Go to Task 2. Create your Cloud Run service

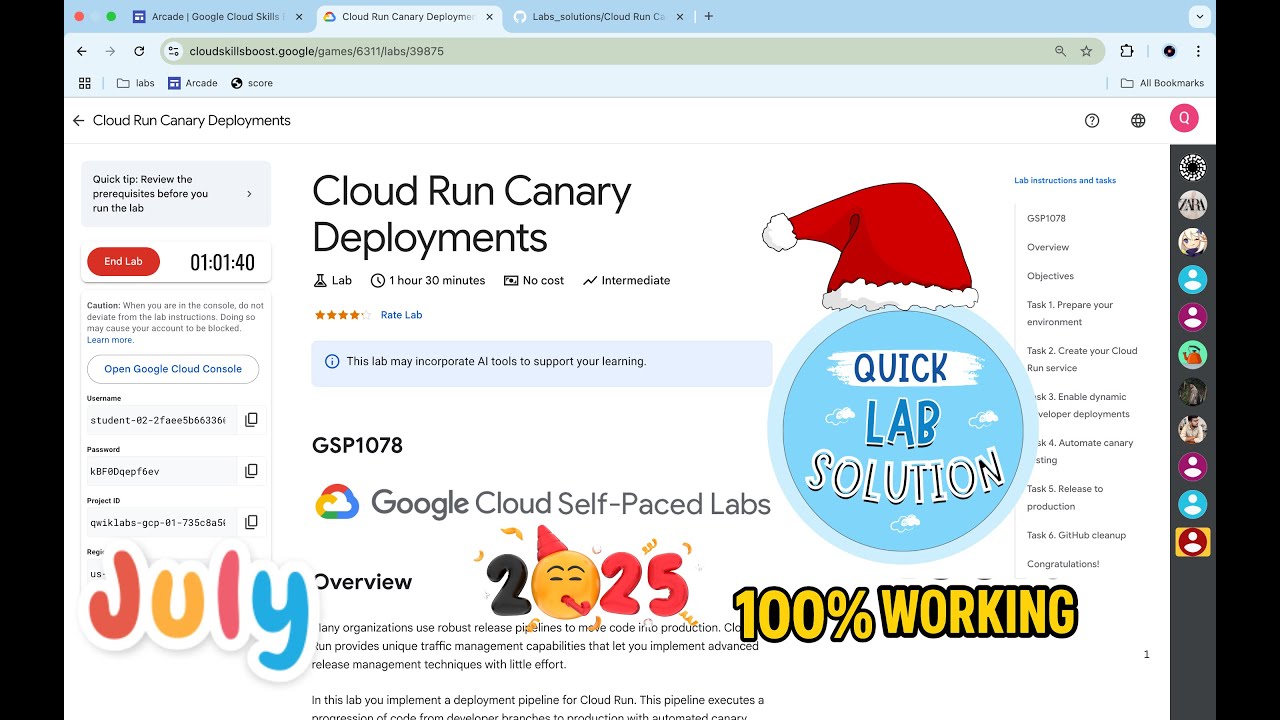point(1082,359)
